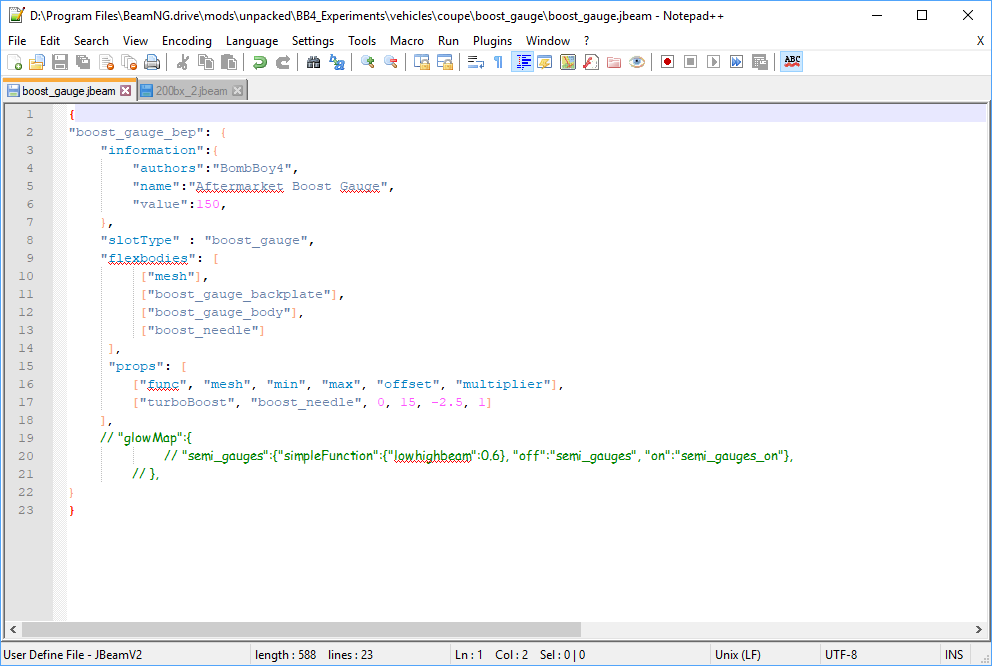The width and height of the screenshot is (992, 666).
Task: Click the horizontal scrollbar left arrow
Action: click(x=13, y=629)
